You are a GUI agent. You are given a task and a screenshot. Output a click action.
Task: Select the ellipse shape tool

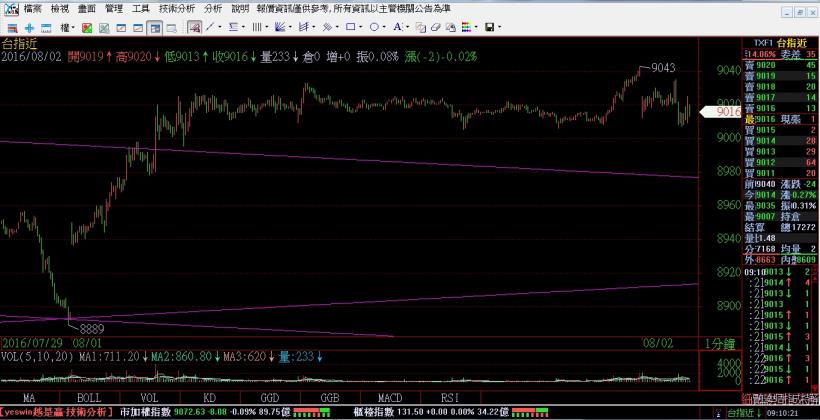point(374,27)
